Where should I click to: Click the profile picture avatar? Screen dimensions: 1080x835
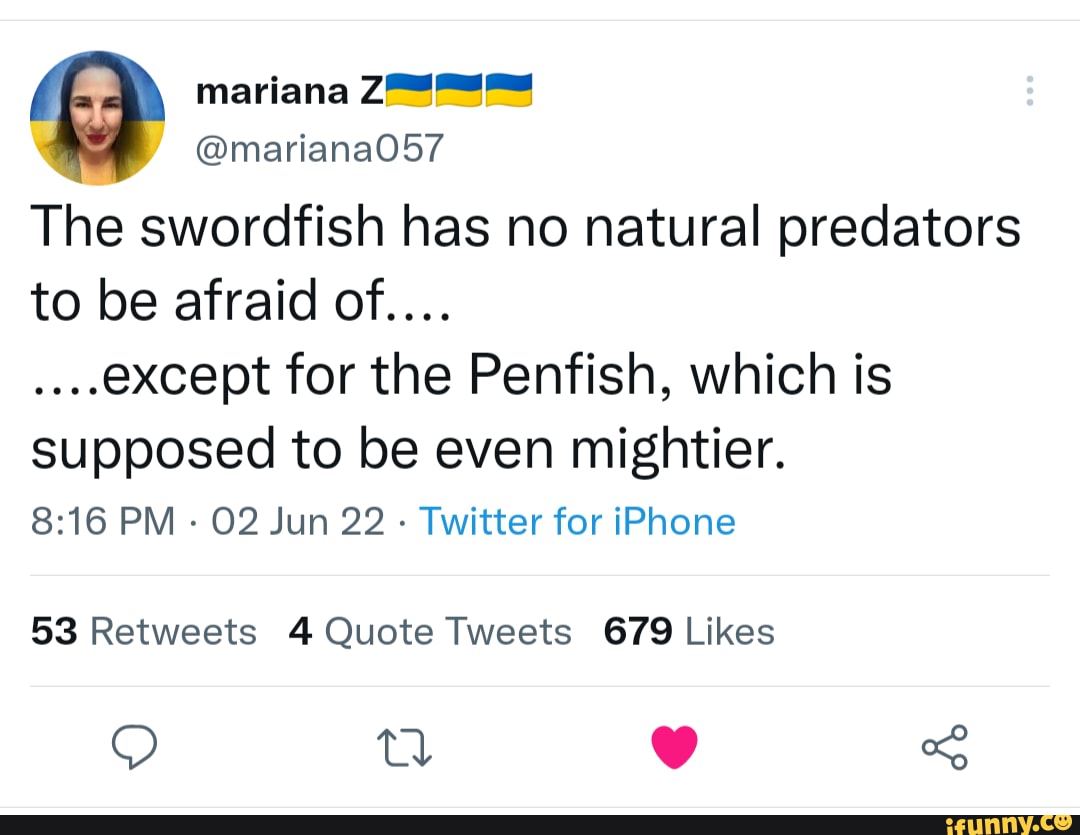tap(97, 118)
